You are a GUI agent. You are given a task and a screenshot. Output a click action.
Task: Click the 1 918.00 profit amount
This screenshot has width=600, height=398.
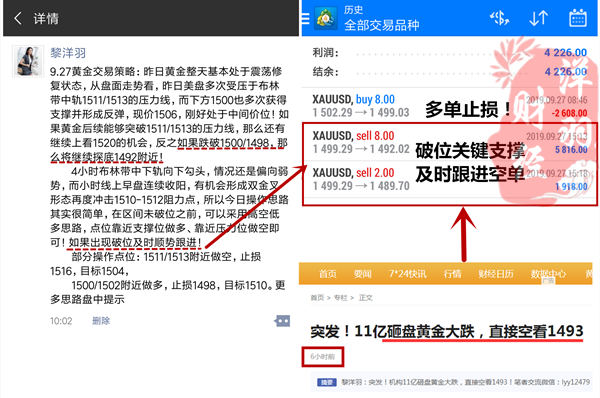(571, 186)
